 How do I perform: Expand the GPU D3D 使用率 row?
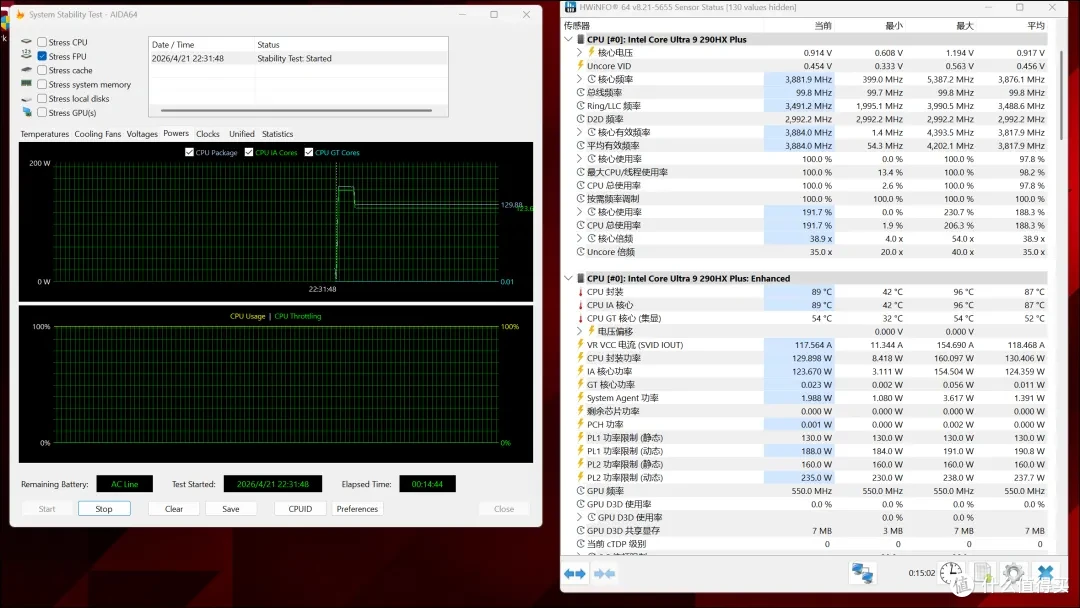(x=579, y=517)
